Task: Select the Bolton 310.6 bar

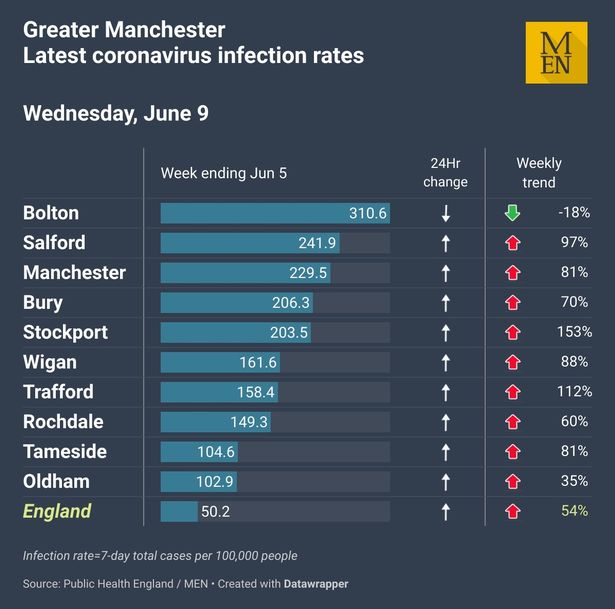Action: point(275,213)
